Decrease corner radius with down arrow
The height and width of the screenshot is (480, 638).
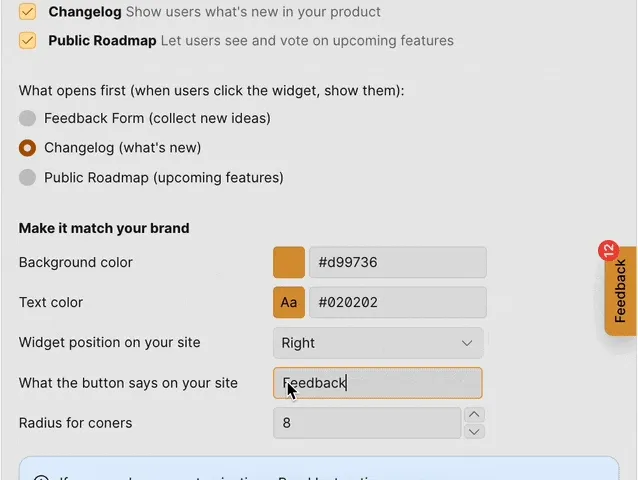[x=475, y=432]
